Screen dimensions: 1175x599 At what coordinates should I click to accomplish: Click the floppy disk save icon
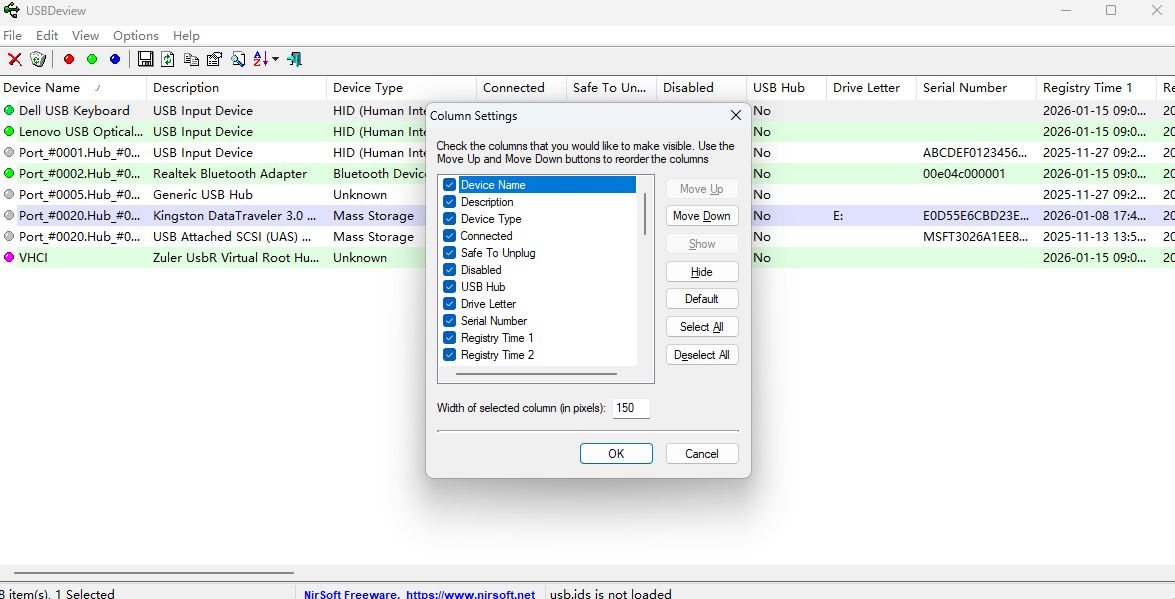(x=146, y=60)
